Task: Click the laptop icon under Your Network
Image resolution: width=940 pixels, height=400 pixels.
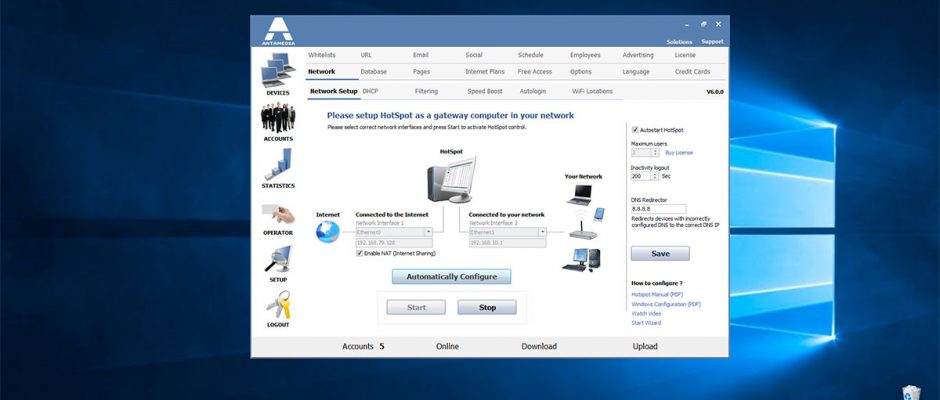Action: pos(579,194)
